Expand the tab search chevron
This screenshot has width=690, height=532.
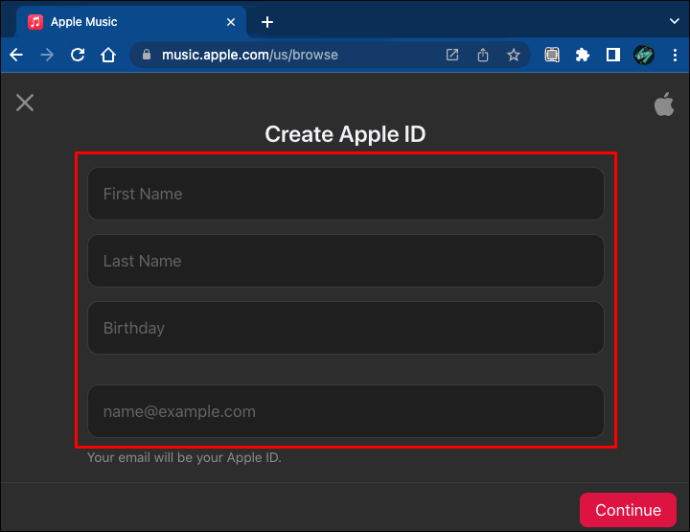(x=674, y=21)
